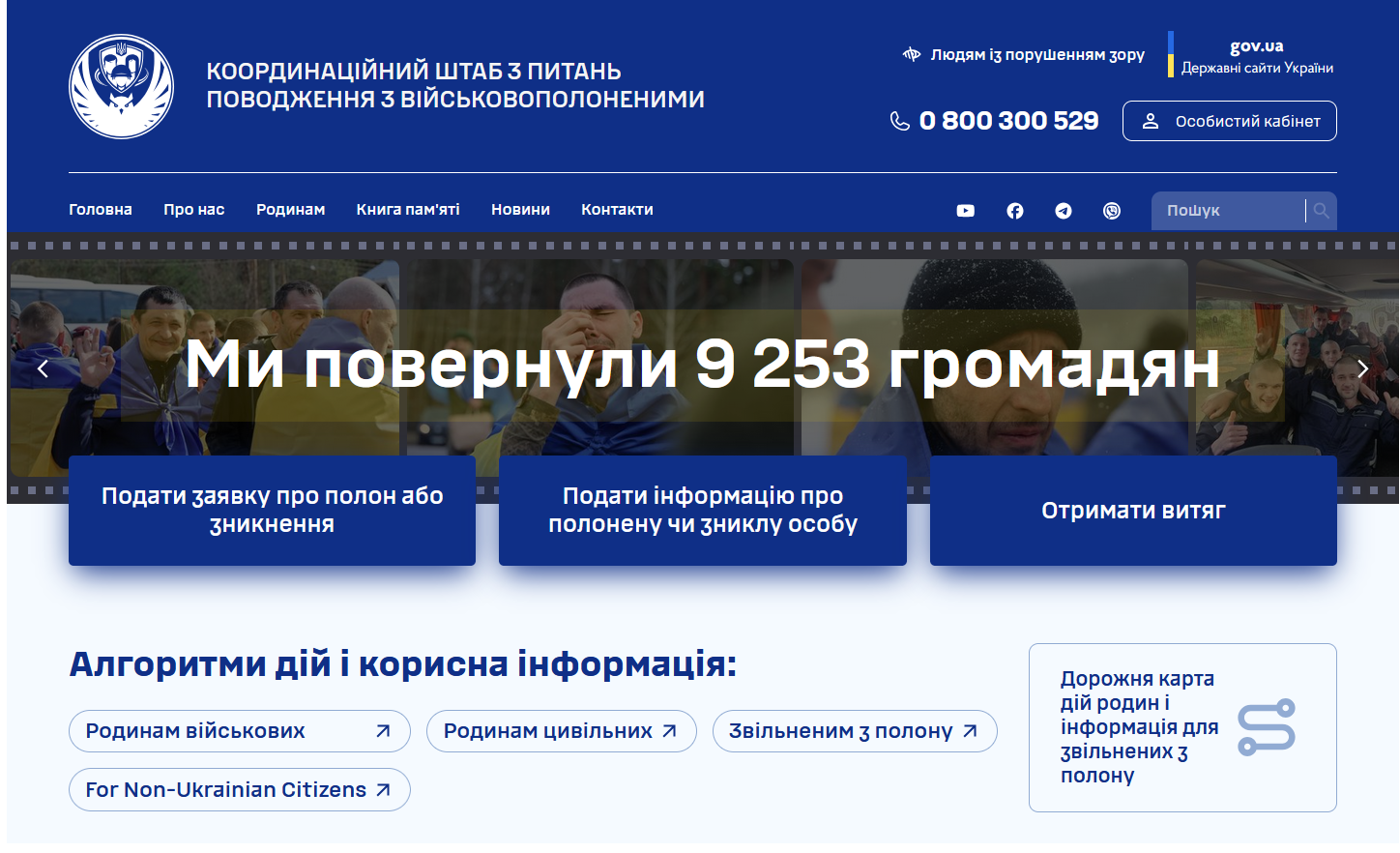Viewport: 1400px width, 853px height.
Task: Open the YouTube channel icon
Action: (965, 211)
